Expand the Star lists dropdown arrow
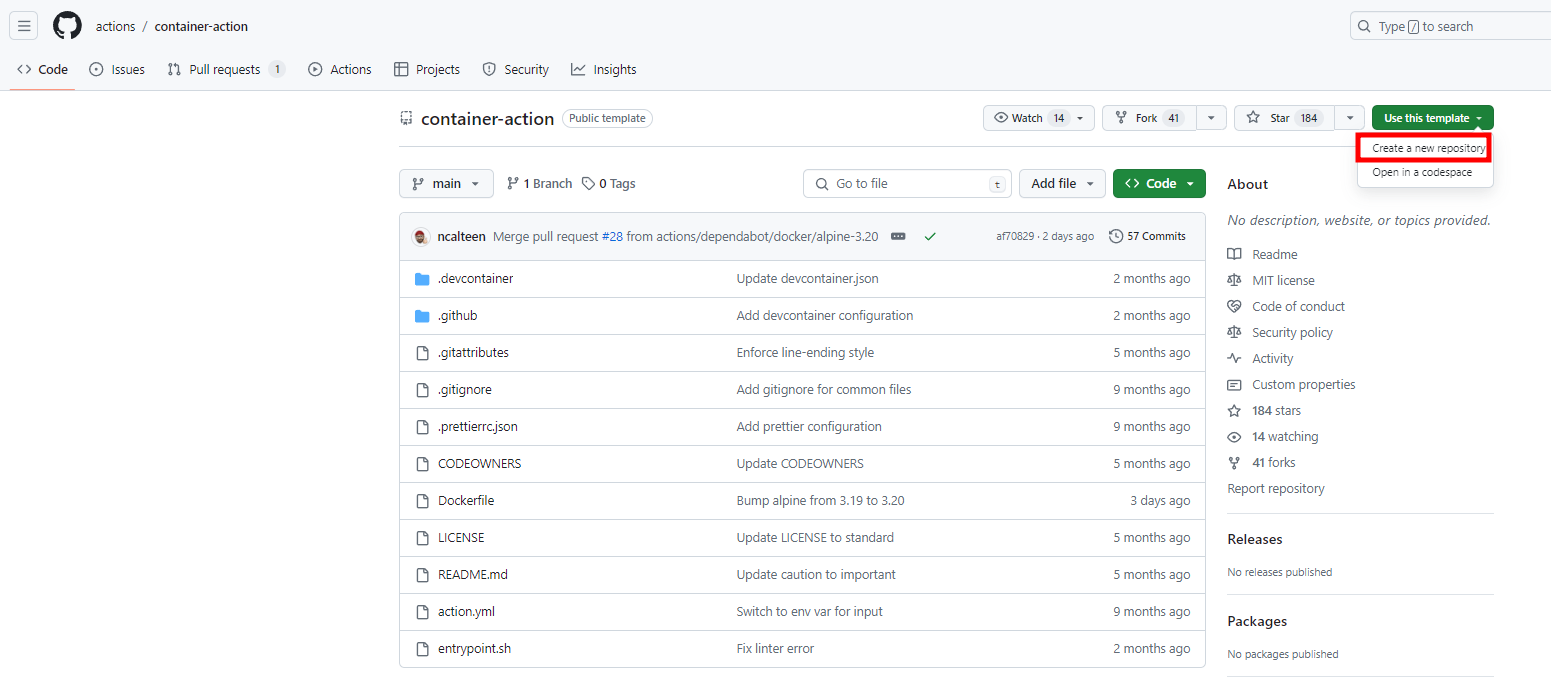Image resolution: width=1551 pixels, height=678 pixels. pyautogui.click(x=1350, y=118)
